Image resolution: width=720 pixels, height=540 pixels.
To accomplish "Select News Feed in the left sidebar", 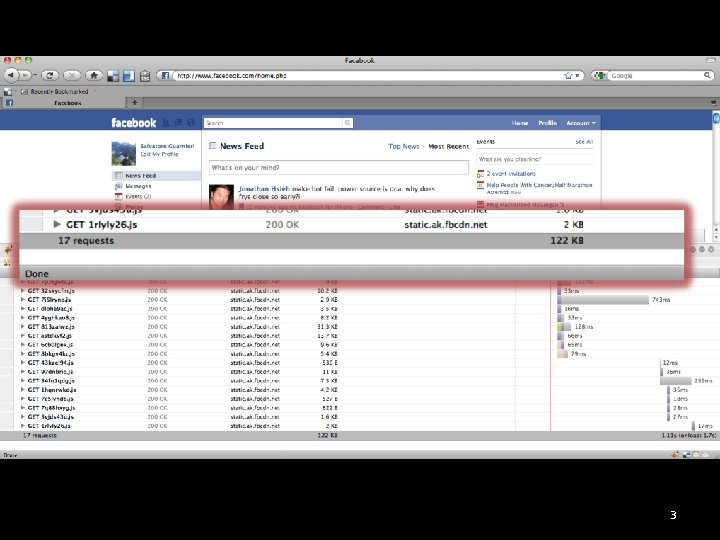I will (x=156, y=175).
